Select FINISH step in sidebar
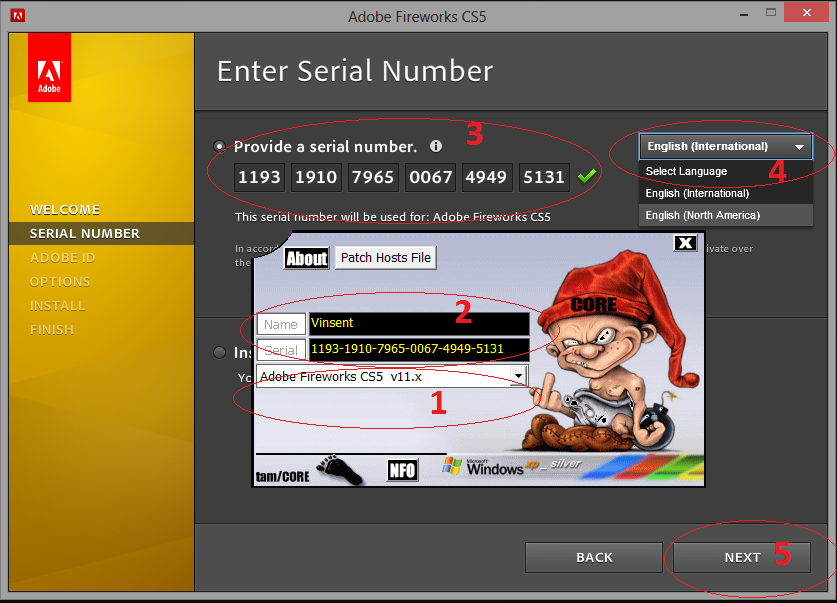The image size is (837, 603). coord(52,330)
